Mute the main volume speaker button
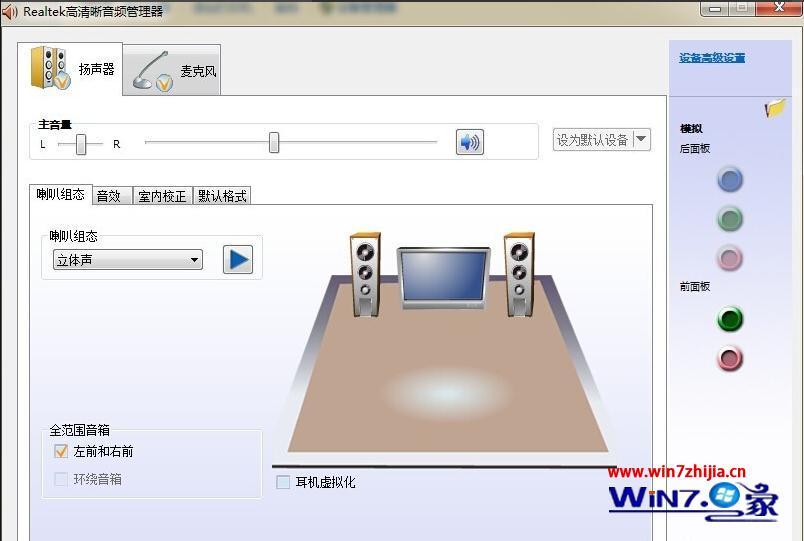Screen dimensions: 804x541 click(470, 142)
